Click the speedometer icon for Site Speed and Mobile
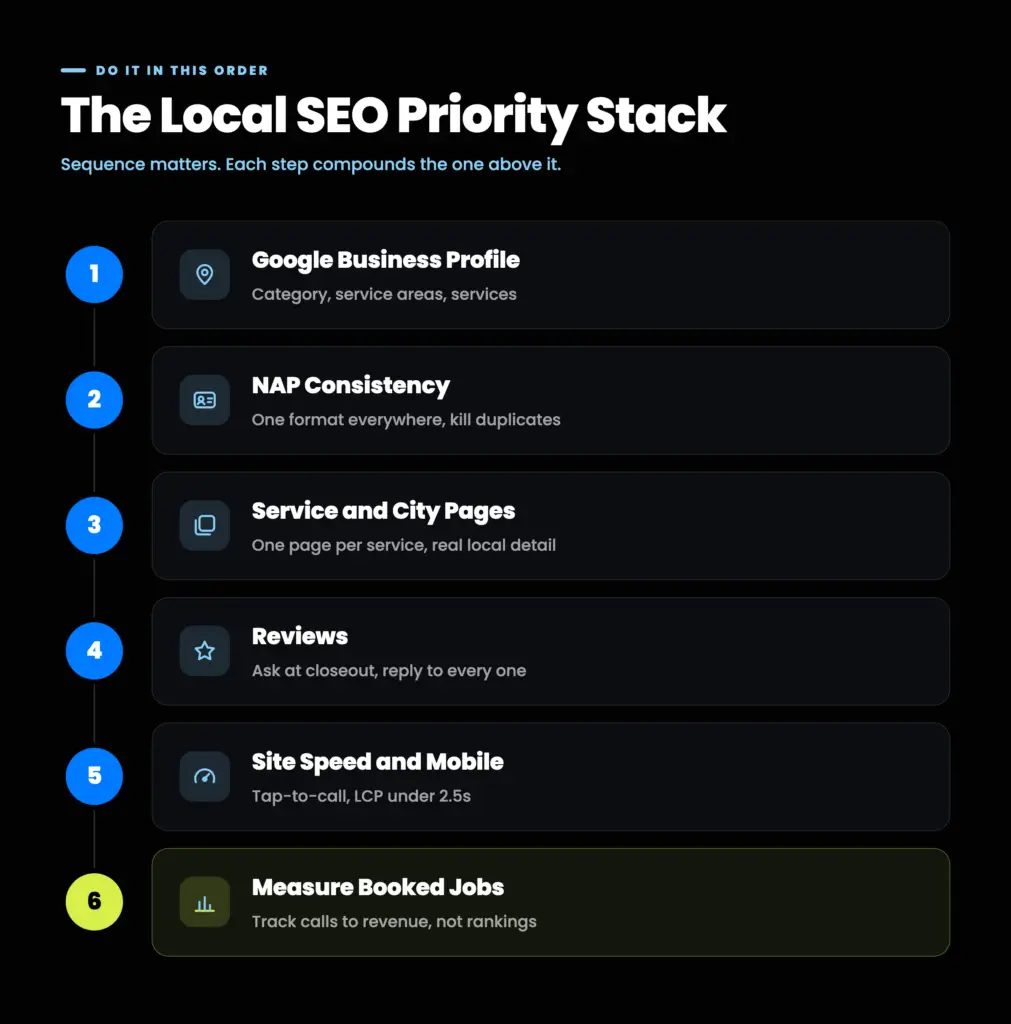 point(204,776)
